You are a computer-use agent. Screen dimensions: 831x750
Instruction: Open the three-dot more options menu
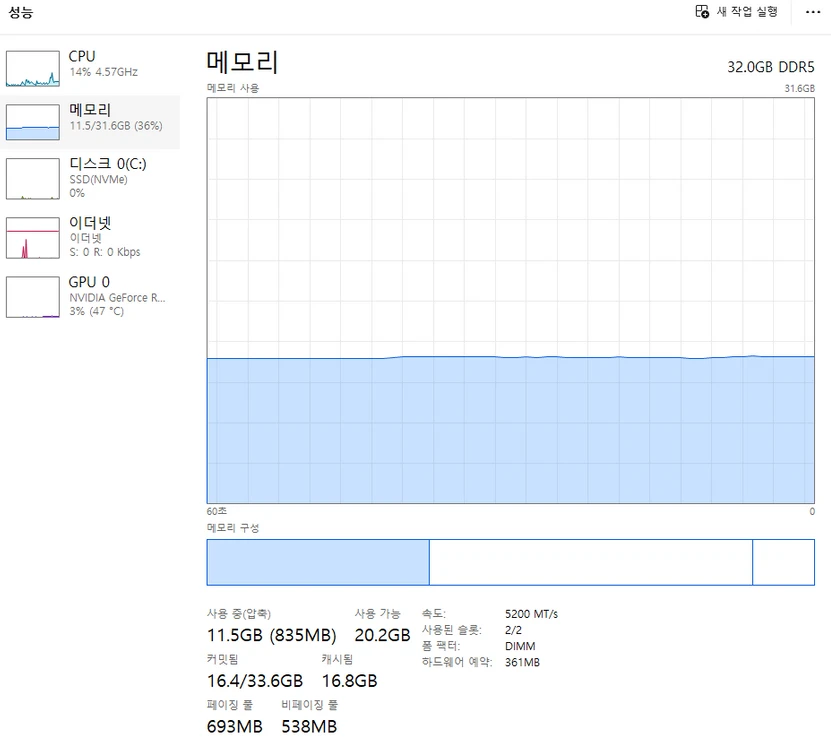coord(812,12)
